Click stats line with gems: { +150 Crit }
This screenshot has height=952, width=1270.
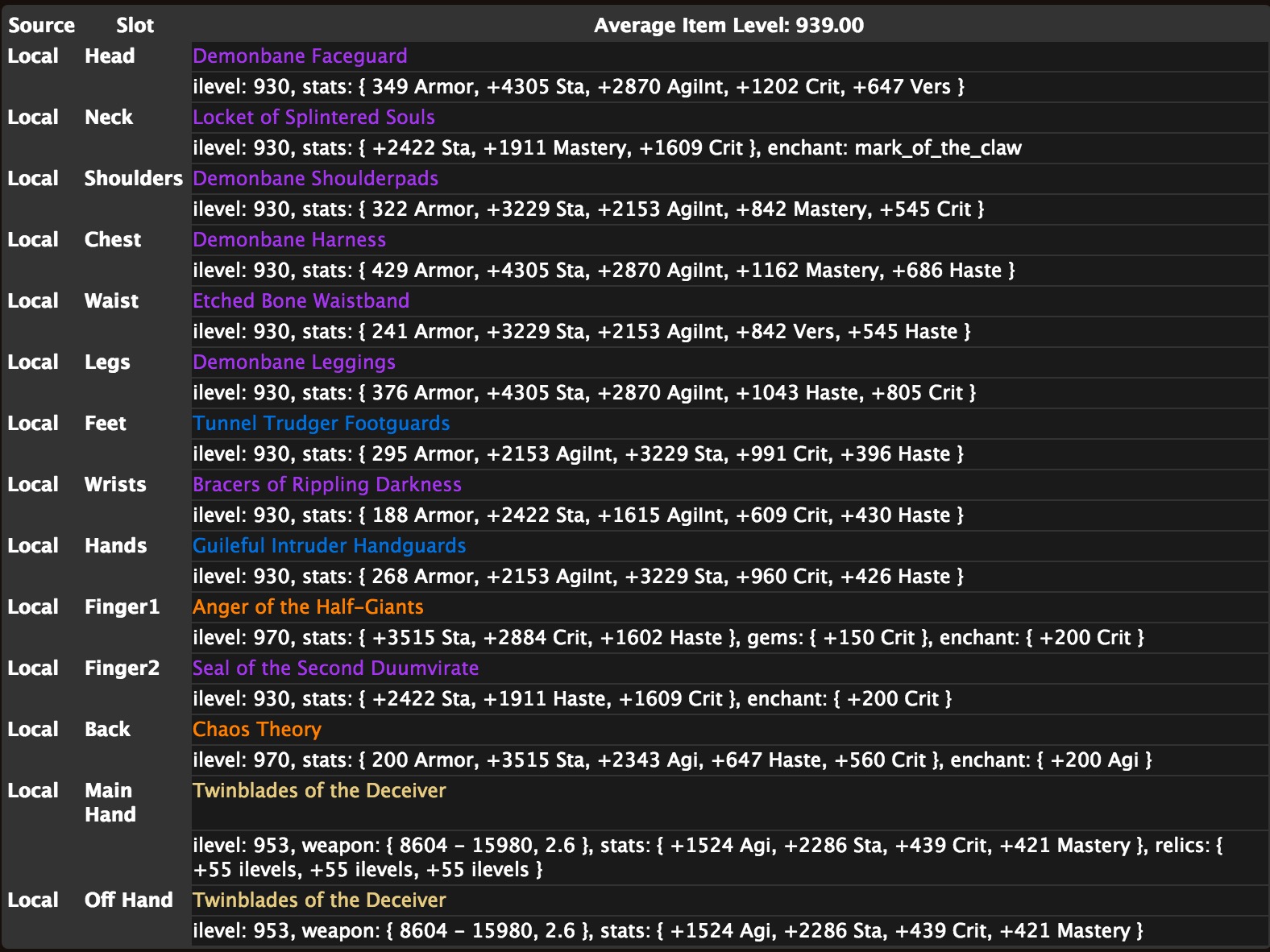(668, 638)
